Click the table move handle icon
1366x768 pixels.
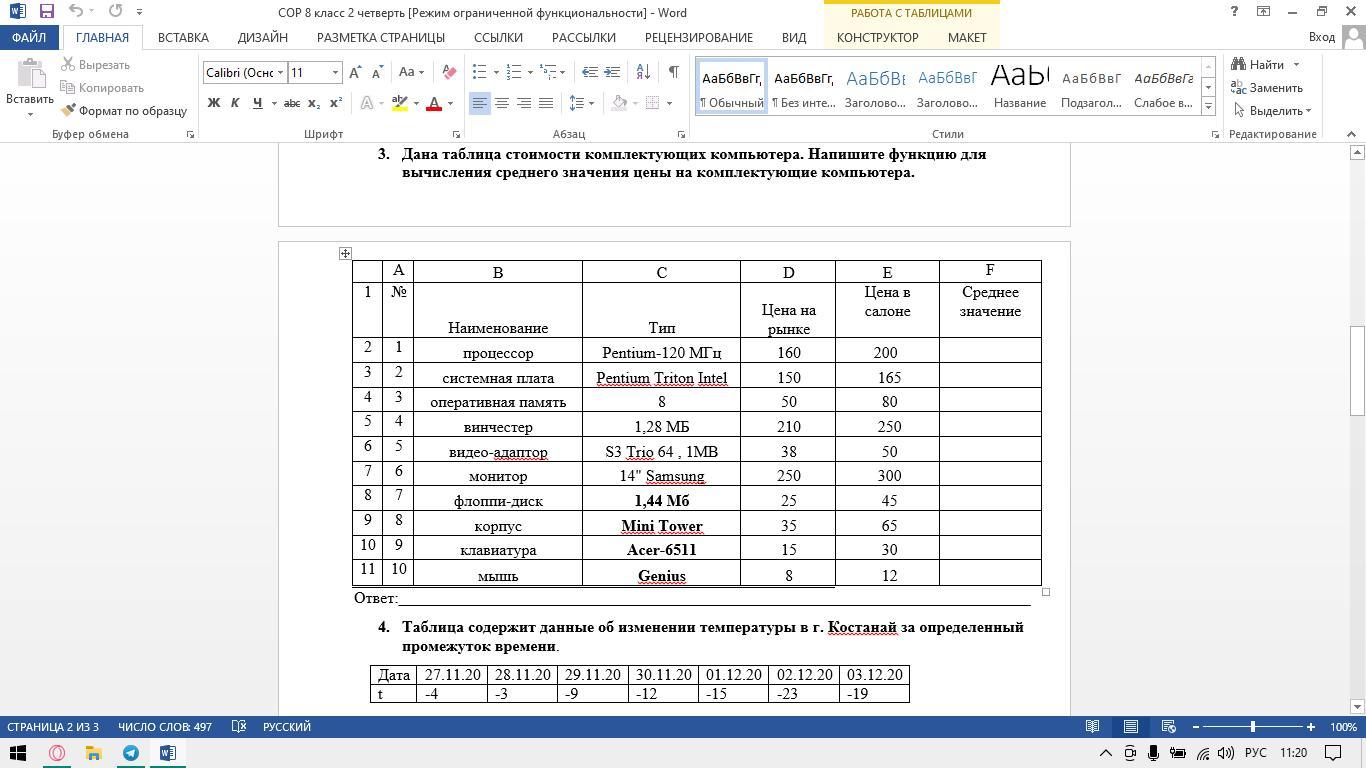pyautogui.click(x=345, y=254)
